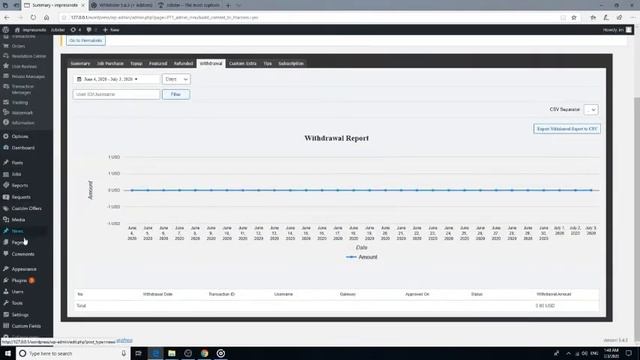This screenshot has width=640, height=360.
Task: Open User Reviews star icon
Action: (6, 66)
